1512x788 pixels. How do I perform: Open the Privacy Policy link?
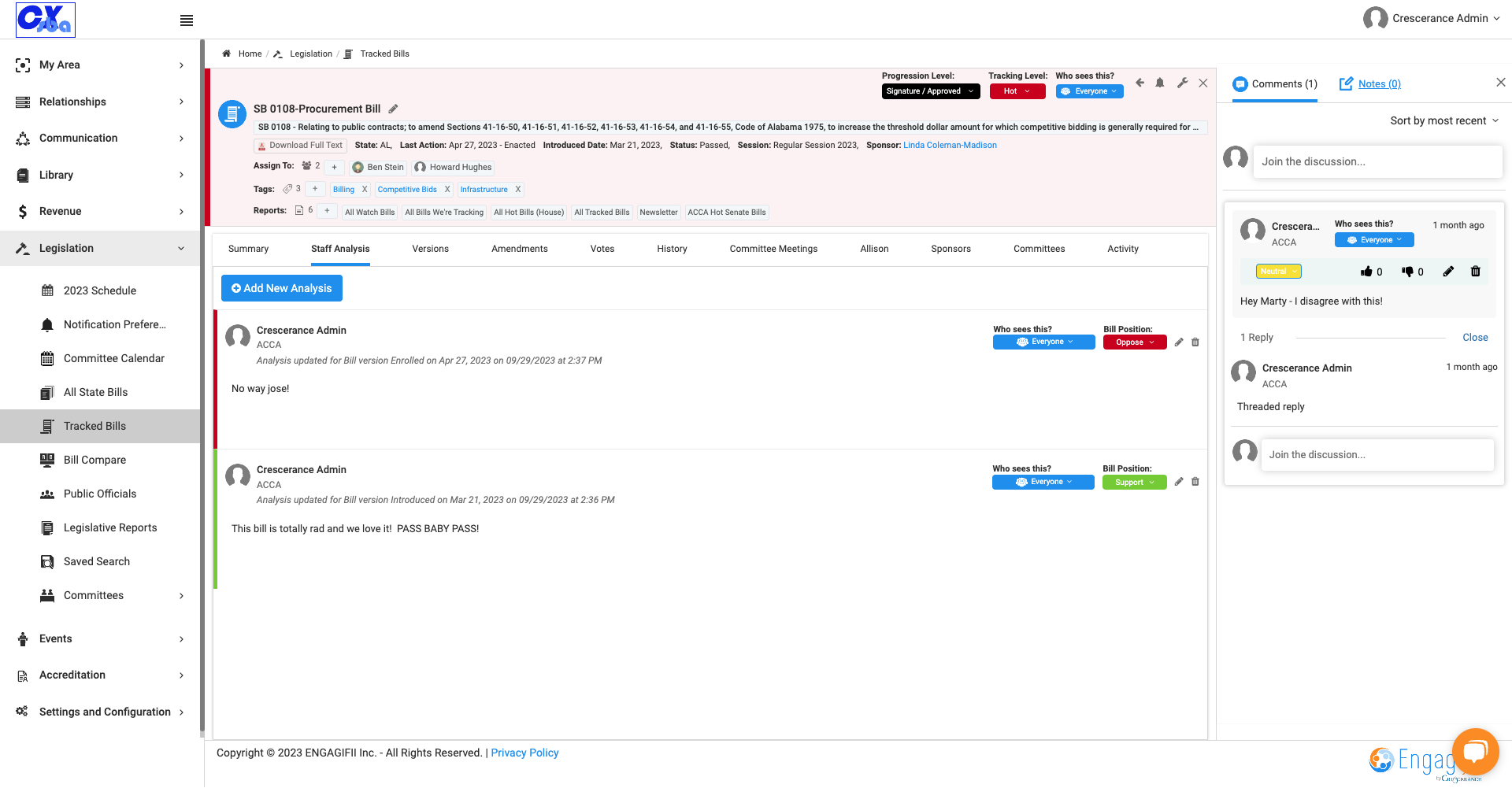click(x=524, y=753)
